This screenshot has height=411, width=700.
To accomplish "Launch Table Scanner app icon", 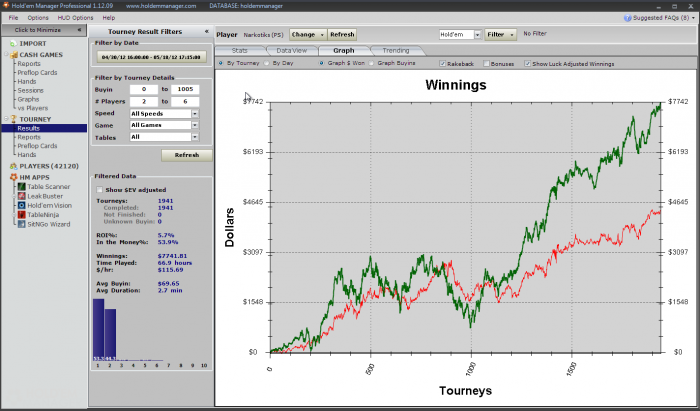I will pos(21,187).
